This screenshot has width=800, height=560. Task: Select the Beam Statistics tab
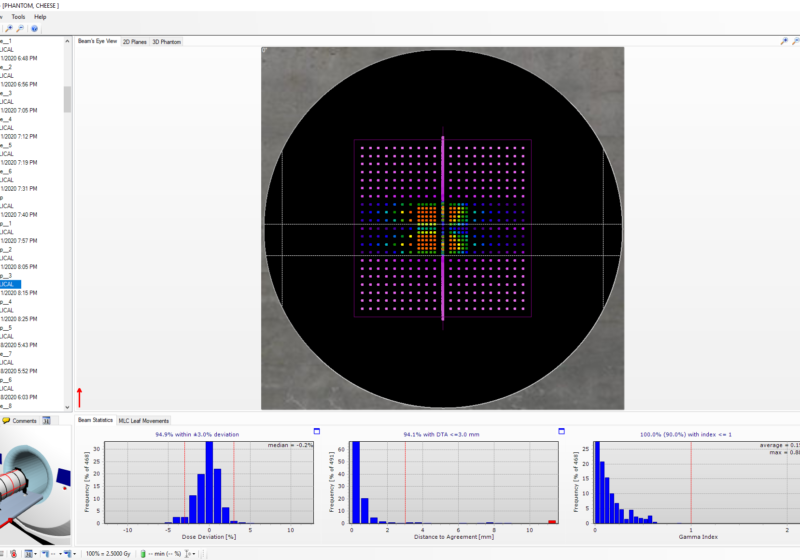pyautogui.click(x=96, y=421)
